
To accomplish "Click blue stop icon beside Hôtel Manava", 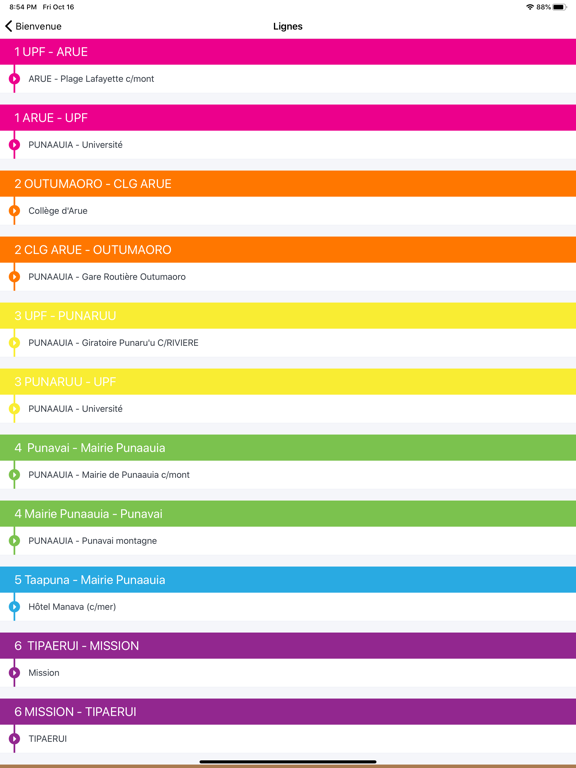I will click(x=14, y=607).
